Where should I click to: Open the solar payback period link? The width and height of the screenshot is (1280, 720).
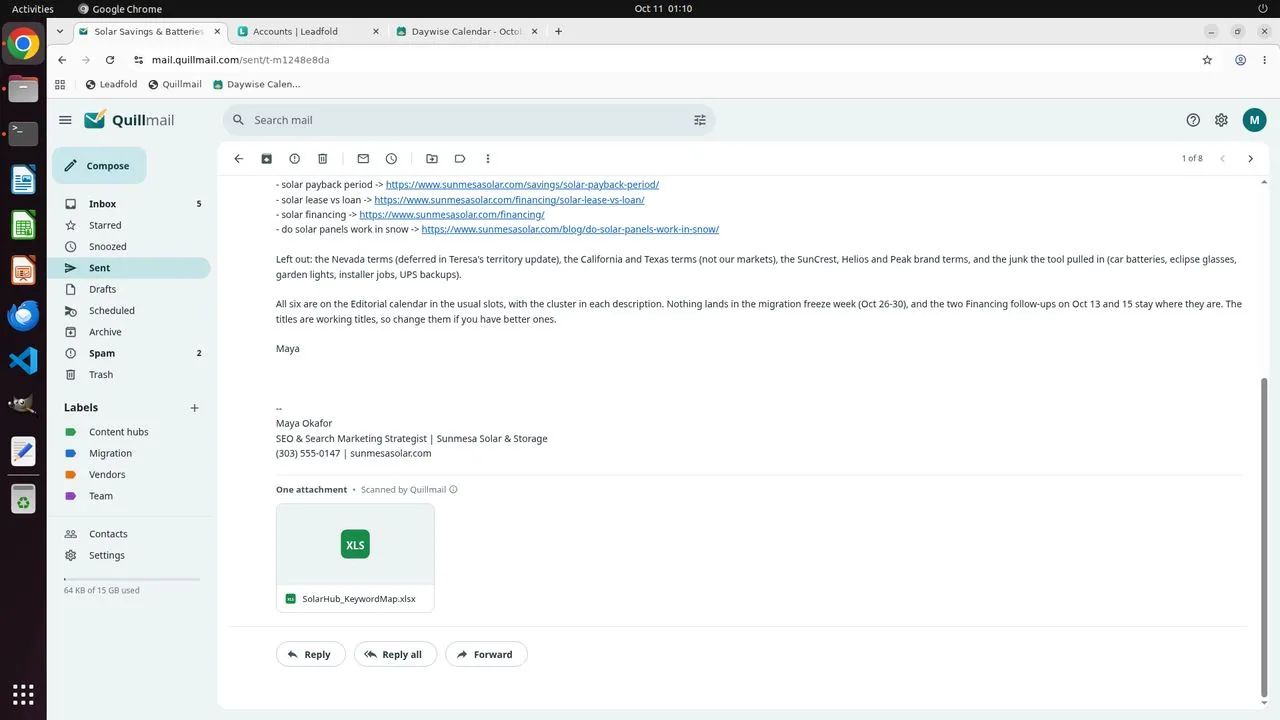pyautogui.click(x=522, y=185)
